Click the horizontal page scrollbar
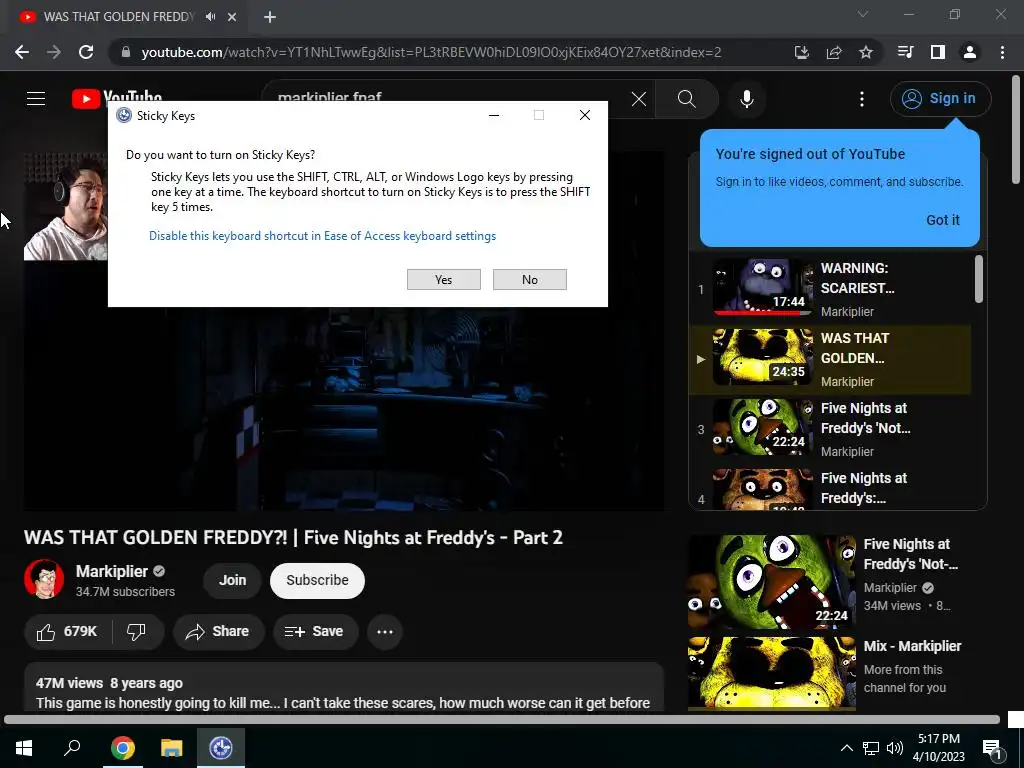The width and height of the screenshot is (1024, 768). coord(502,720)
